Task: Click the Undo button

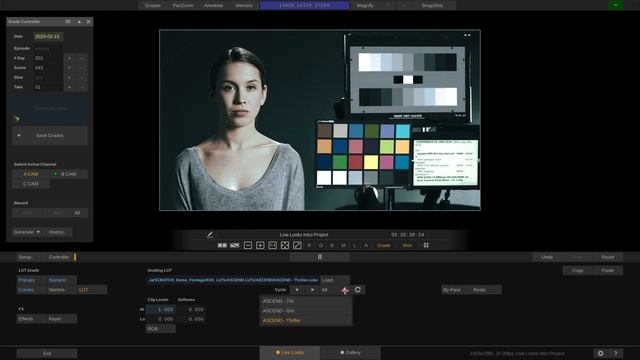Action: click(x=547, y=257)
